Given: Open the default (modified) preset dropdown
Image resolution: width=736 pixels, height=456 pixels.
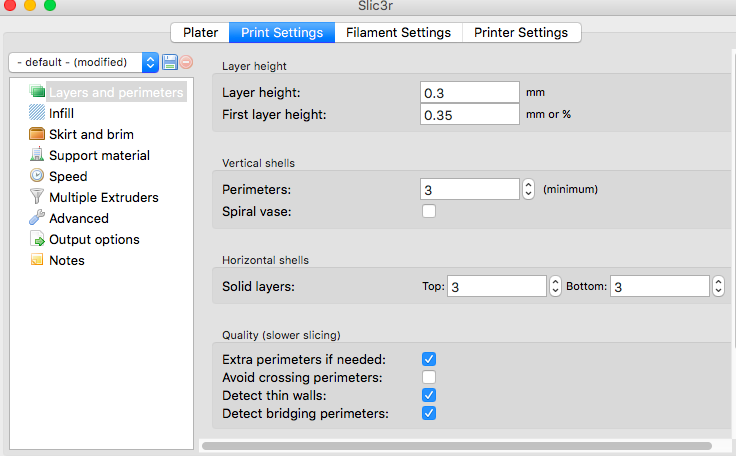Looking at the screenshot, I should pyautogui.click(x=83, y=62).
